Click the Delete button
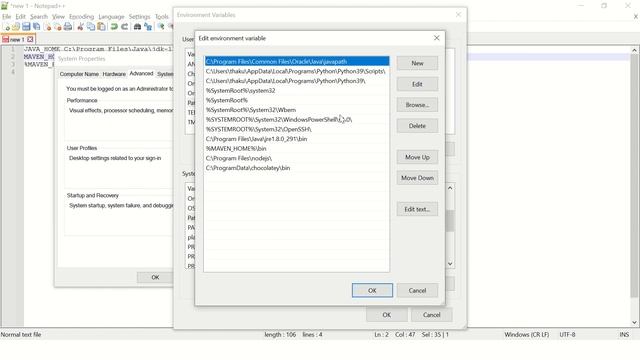Image resolution: width=640 pixels, height=360 pixels. point(417,126)
